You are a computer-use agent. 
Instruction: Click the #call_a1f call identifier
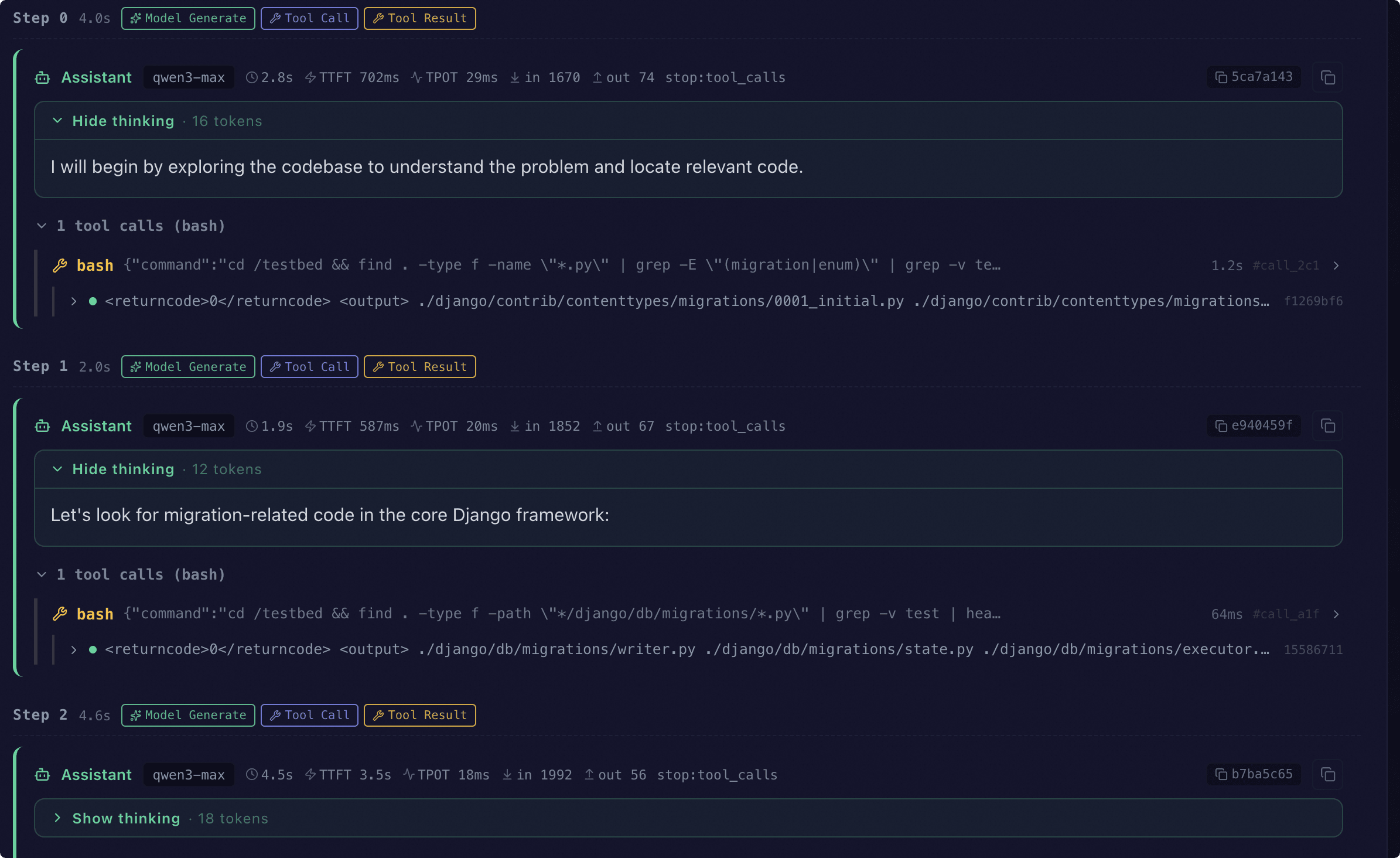1286,614
